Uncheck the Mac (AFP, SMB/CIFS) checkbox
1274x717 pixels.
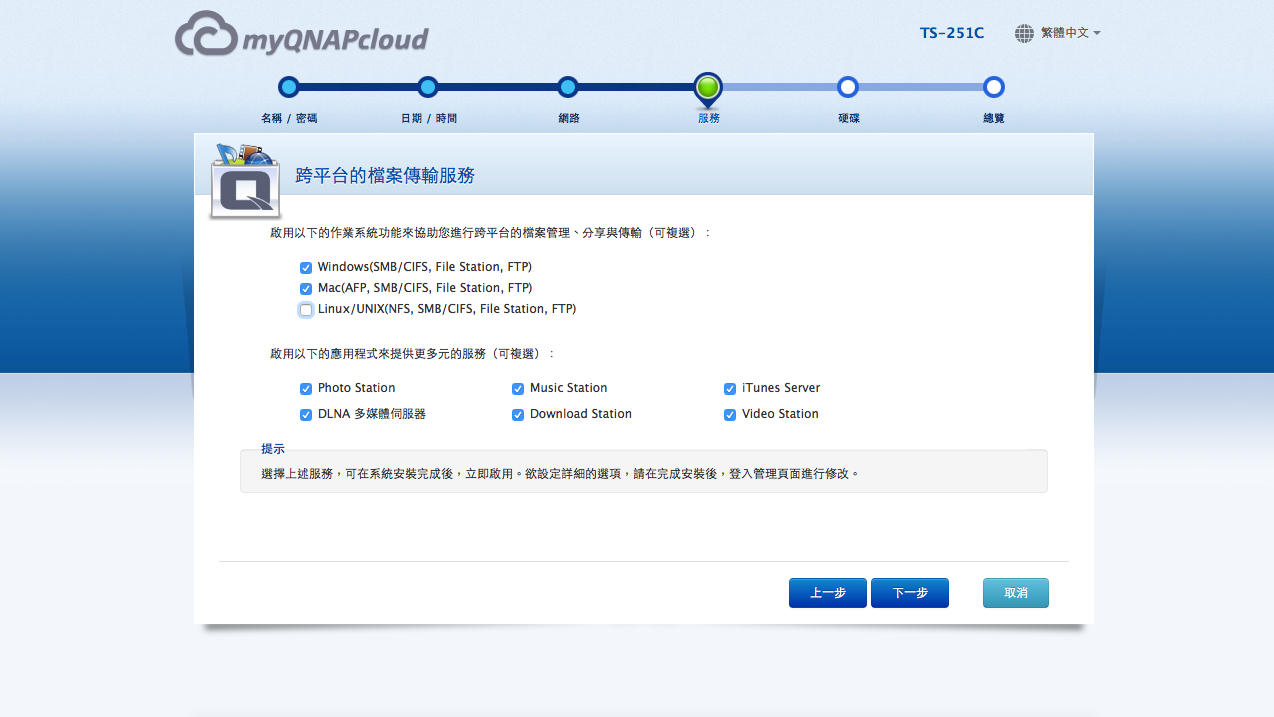(x=306, y=289)
